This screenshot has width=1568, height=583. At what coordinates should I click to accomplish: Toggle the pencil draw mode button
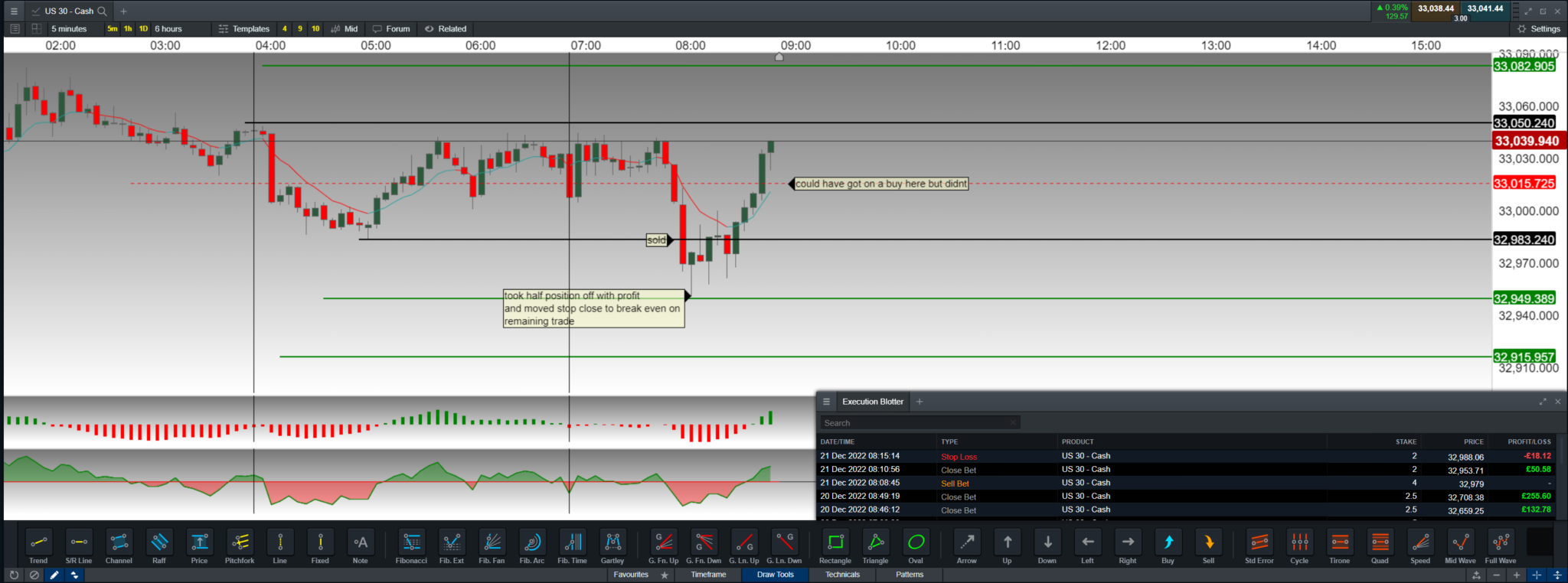click(x=54, y=575)
